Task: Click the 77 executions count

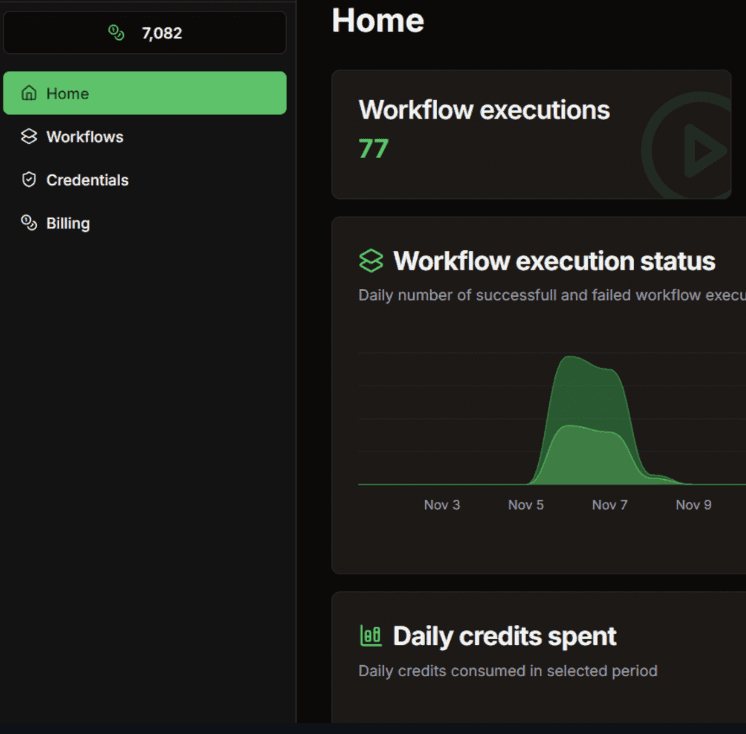Action: click(x=373, y=148)
